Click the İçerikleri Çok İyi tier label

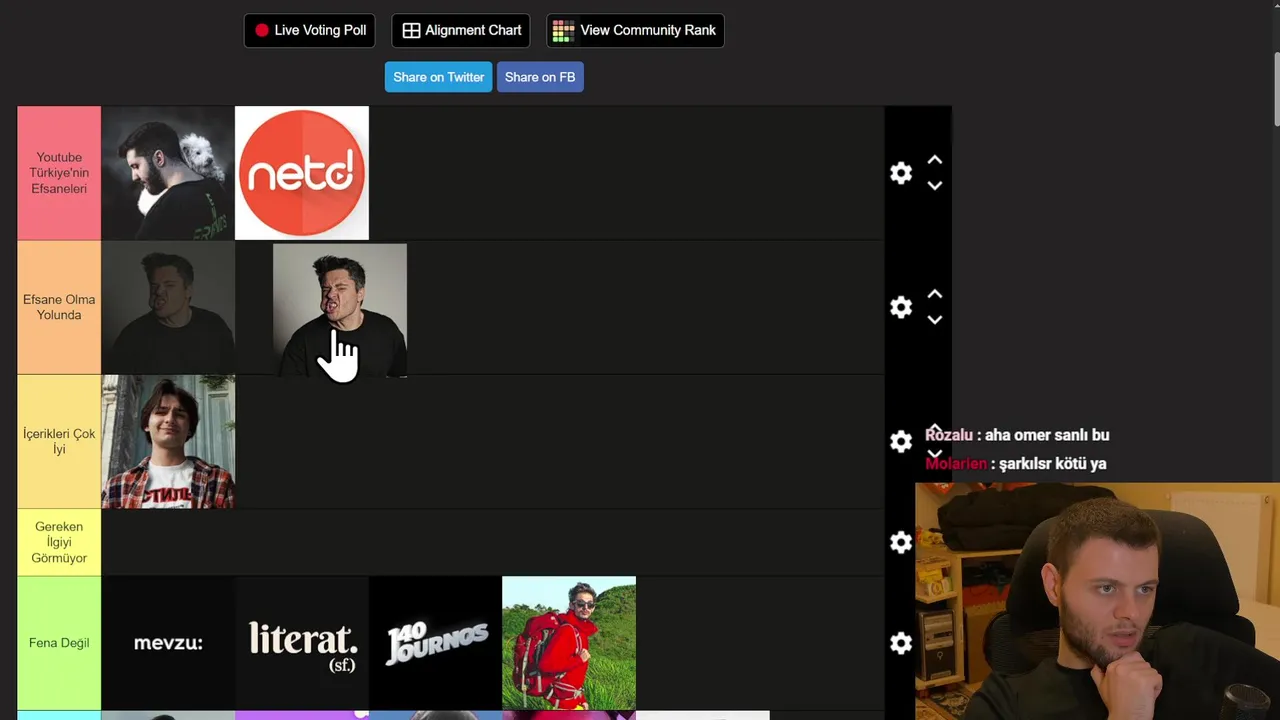(59, 442)
